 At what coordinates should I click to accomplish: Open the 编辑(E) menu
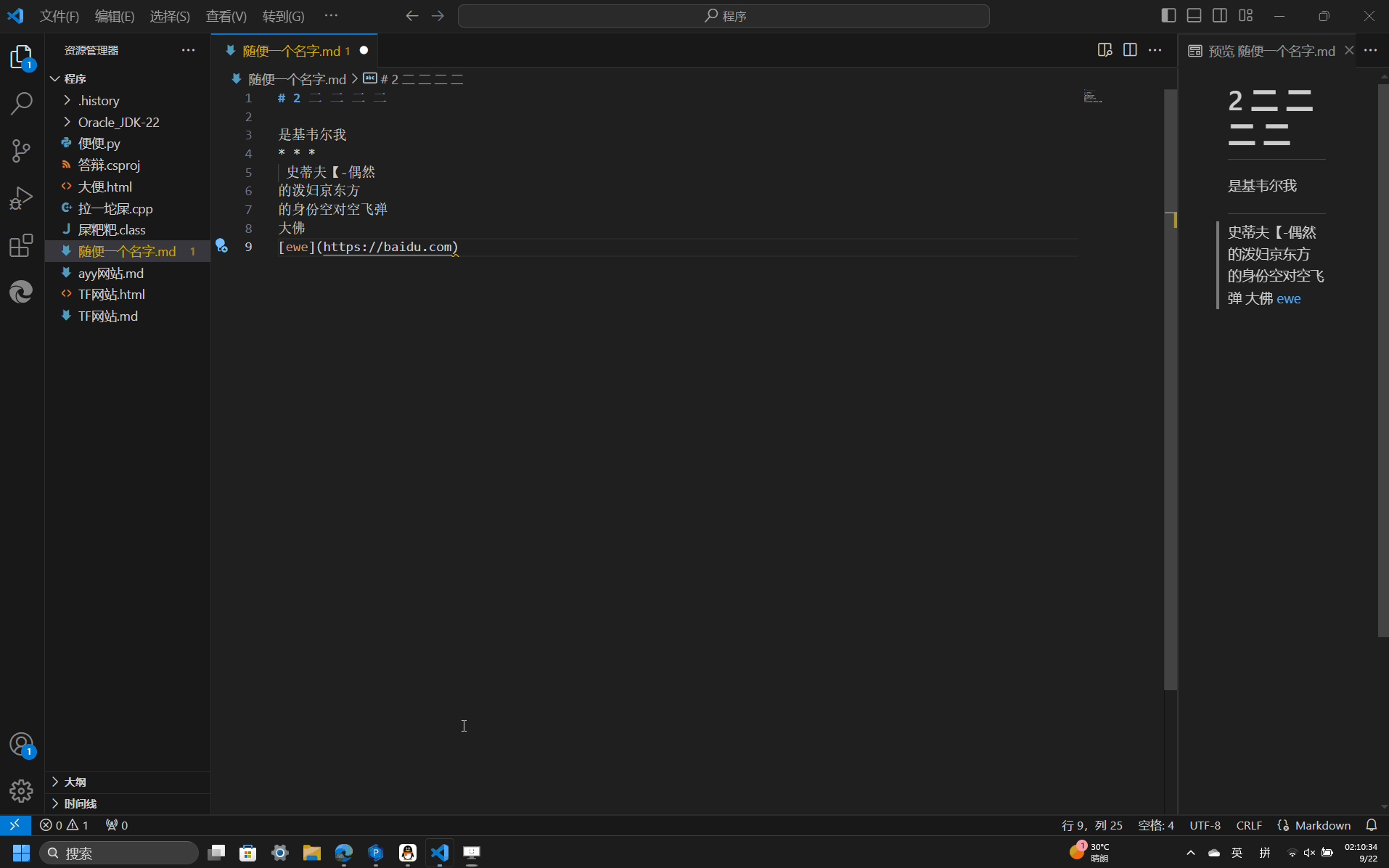(115, 16)
